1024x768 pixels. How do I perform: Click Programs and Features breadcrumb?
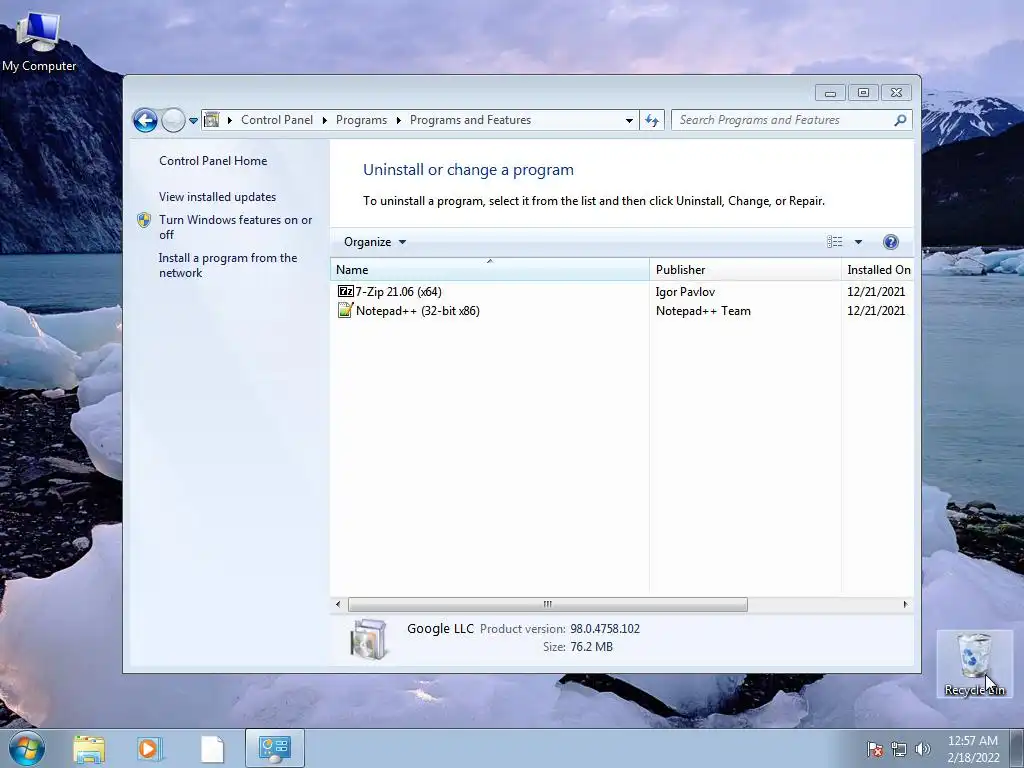tap(470, 120)
